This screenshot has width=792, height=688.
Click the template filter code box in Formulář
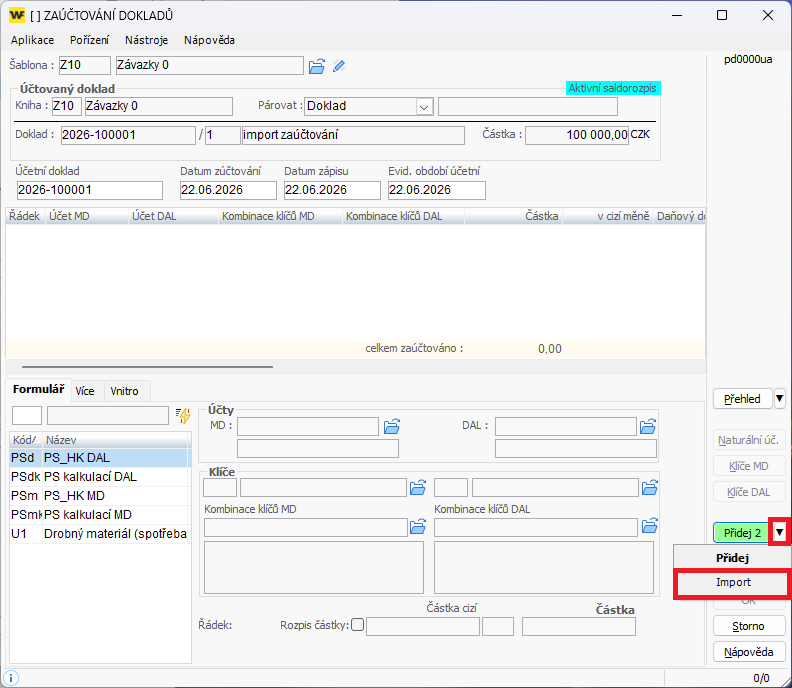pyautogui.click(x=27, y=416)
